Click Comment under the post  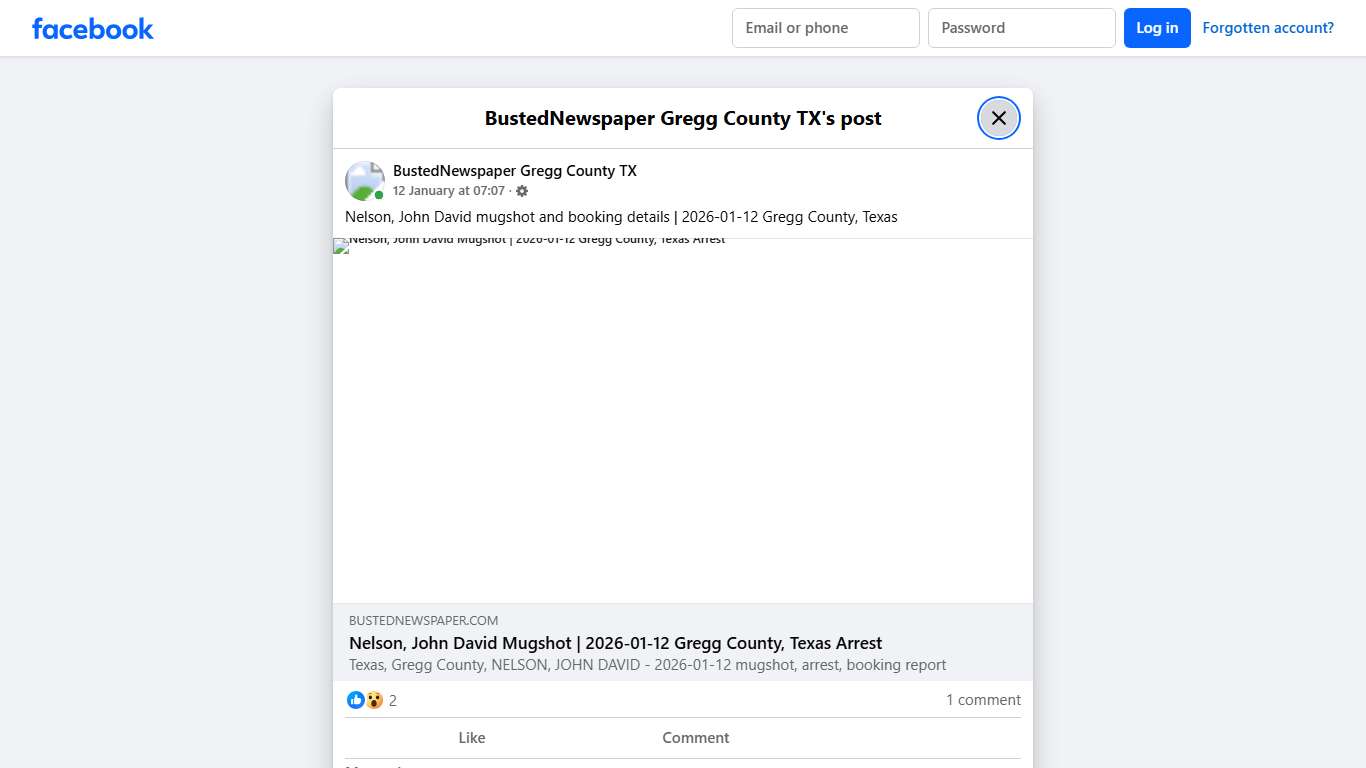point(695,737)
